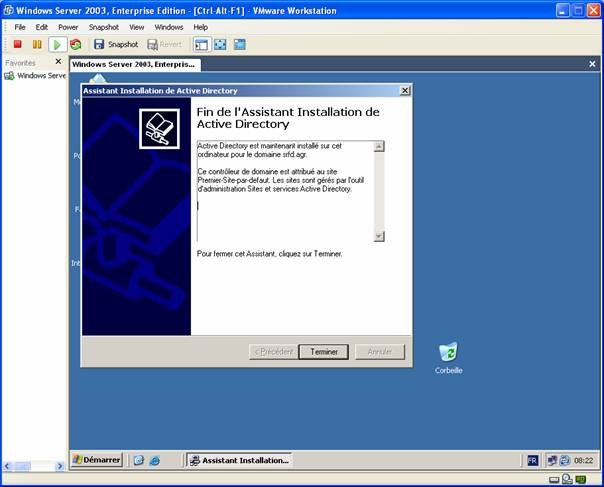The height and width of the screenshot is (487, 604).
Task: Click the FR language indicator
Action: (532, 460)
